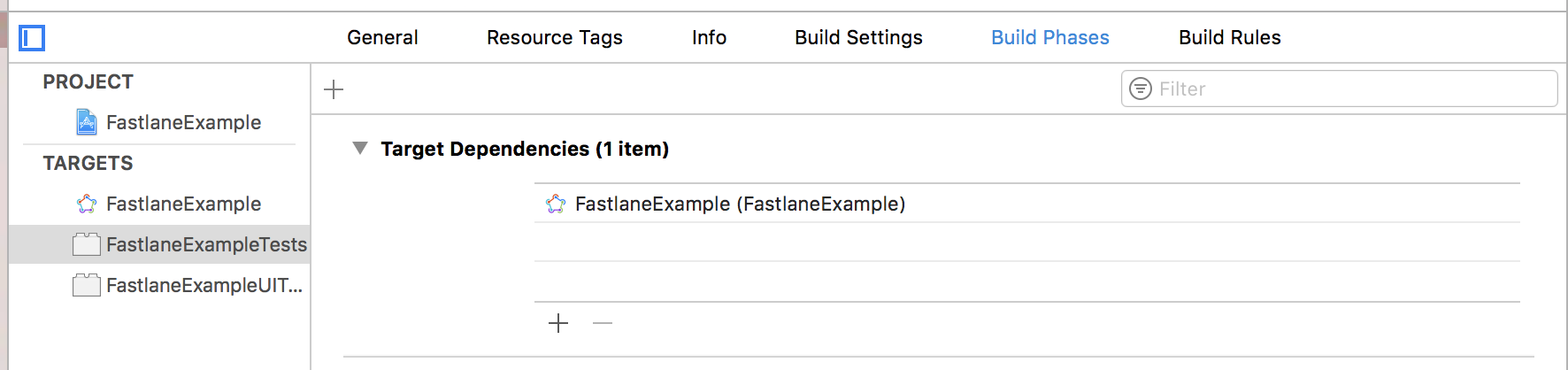Select the Build Phases tab
The image size is (1568, 370).
click(x=1049, y=37)
